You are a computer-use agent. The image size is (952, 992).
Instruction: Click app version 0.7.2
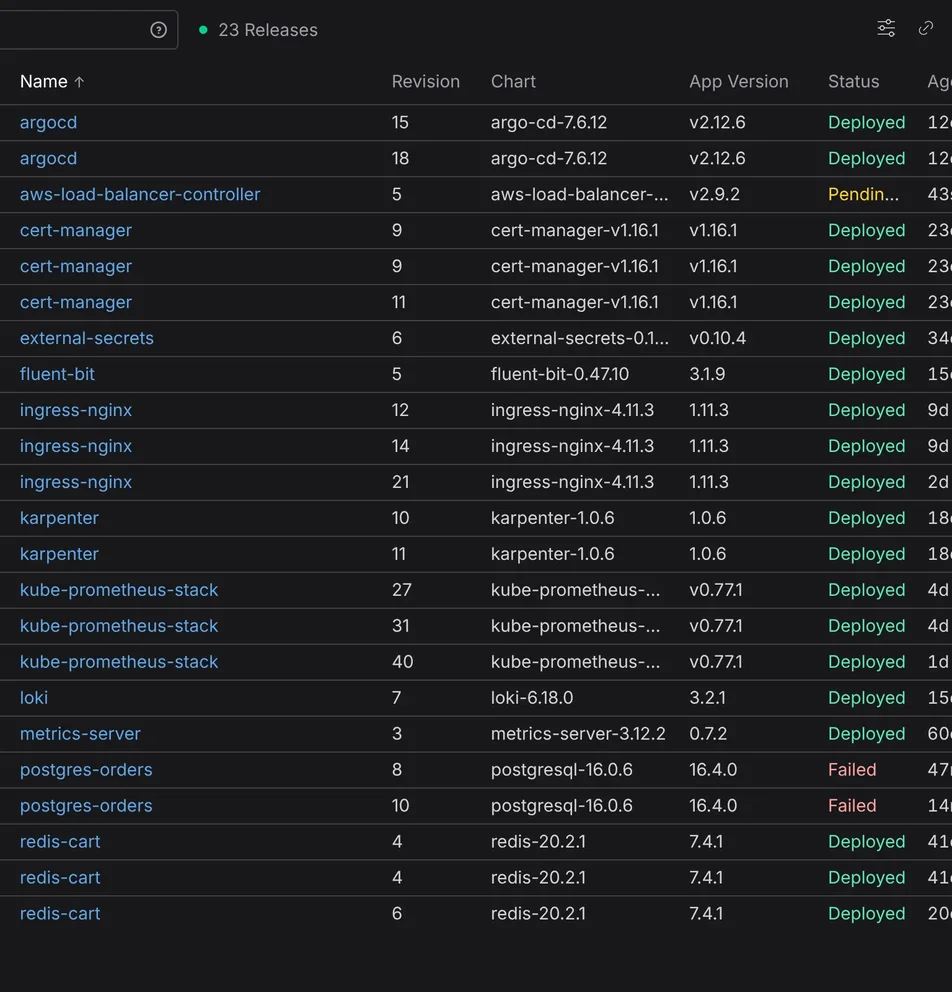click(708, 733)
